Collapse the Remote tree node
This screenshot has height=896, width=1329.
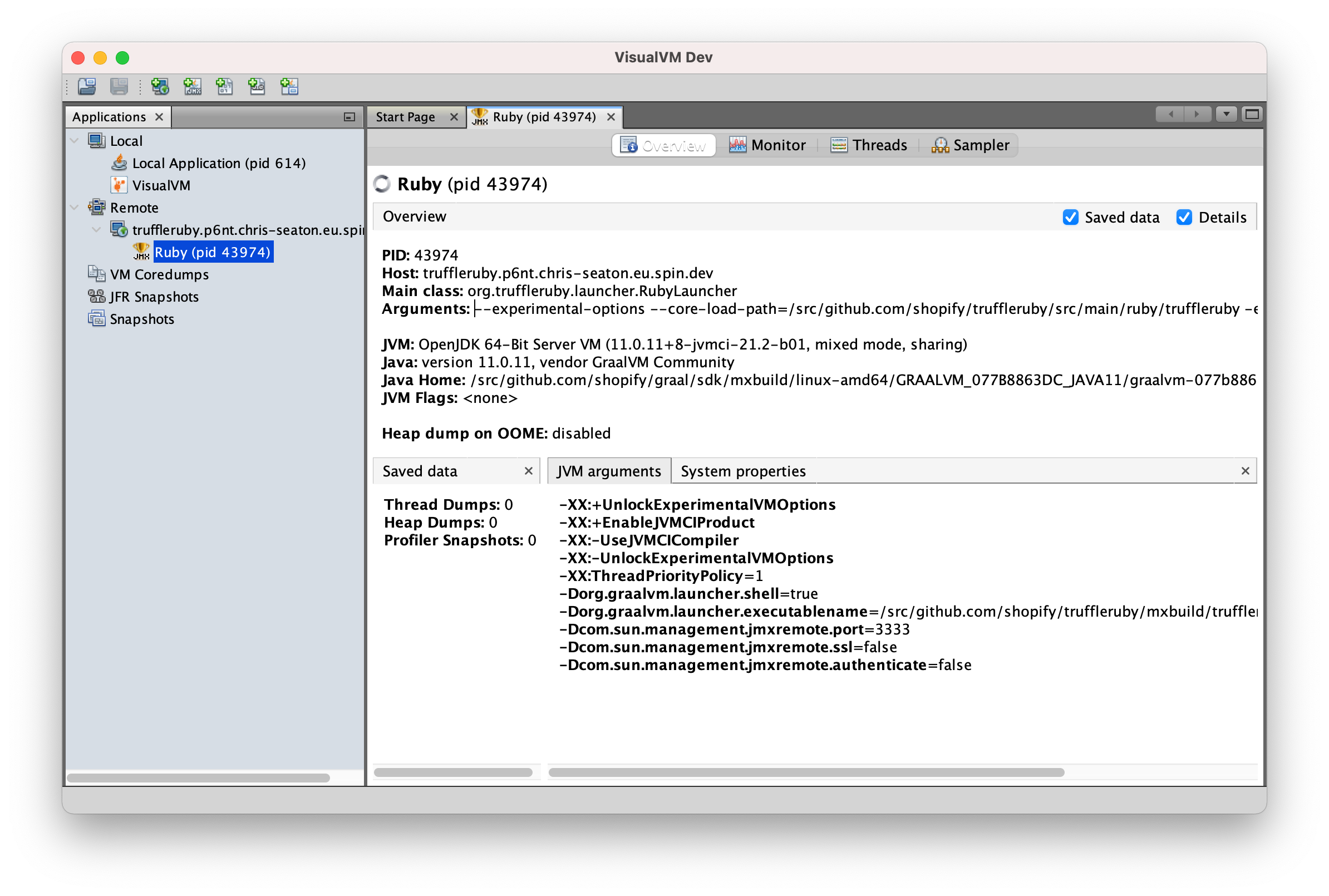click(x=75, y=208)
